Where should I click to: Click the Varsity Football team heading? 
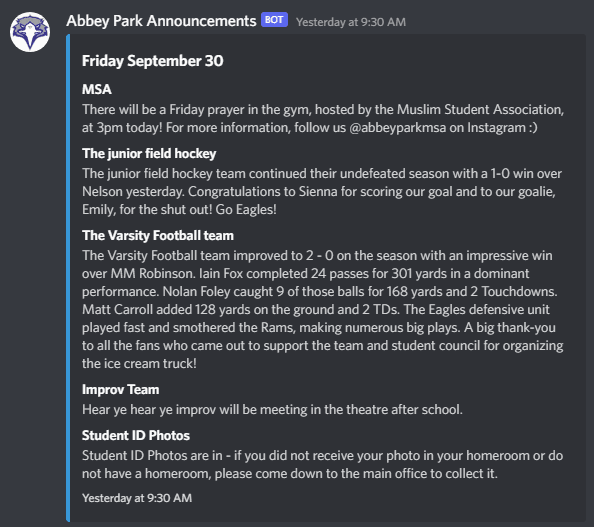(158, 235)
